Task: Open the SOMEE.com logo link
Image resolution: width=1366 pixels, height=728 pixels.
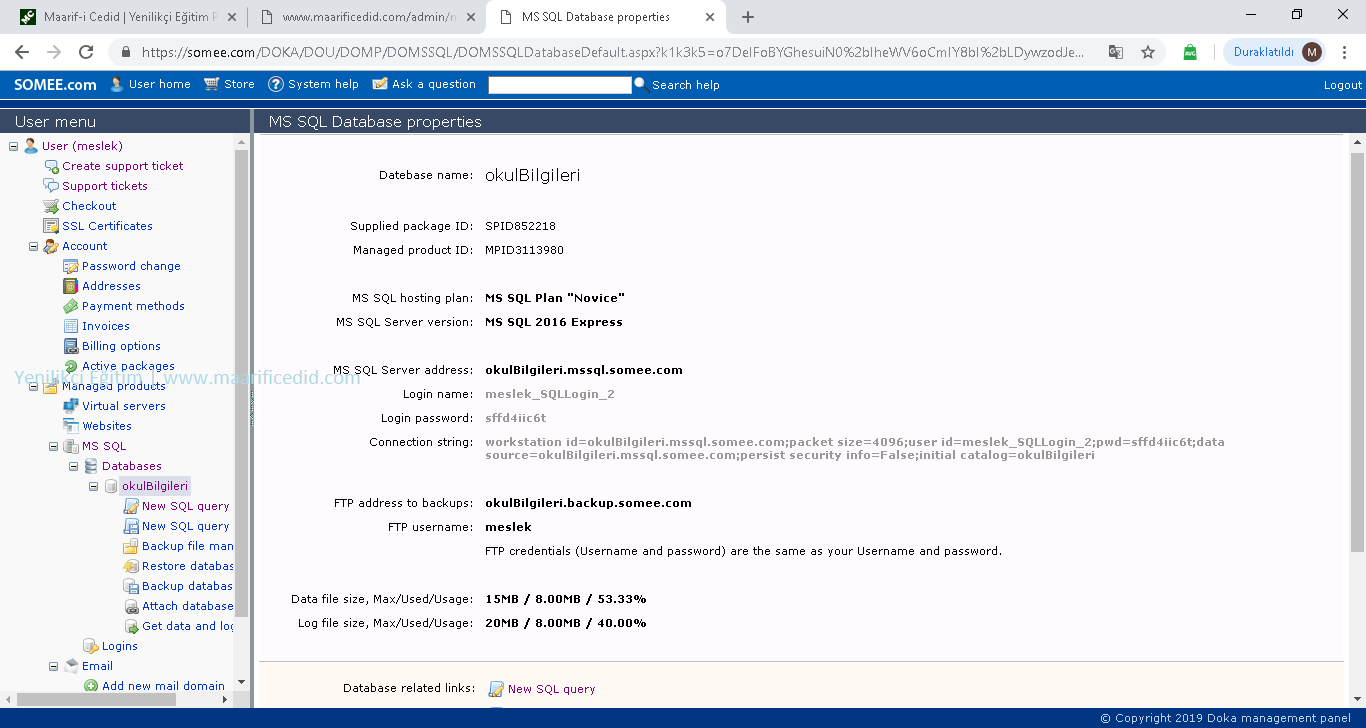Action: coord(55,85)
